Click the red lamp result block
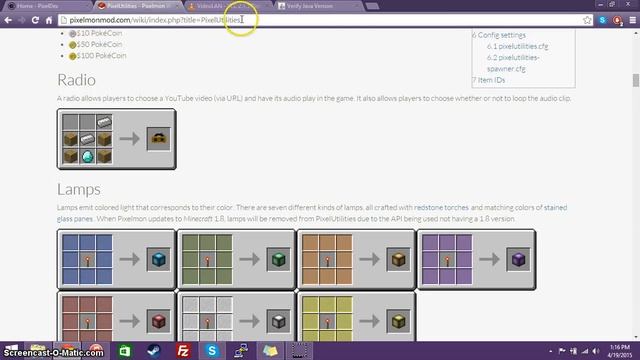Image resolution: width=640 pixels, height=360 pixels. click(158, 321)
